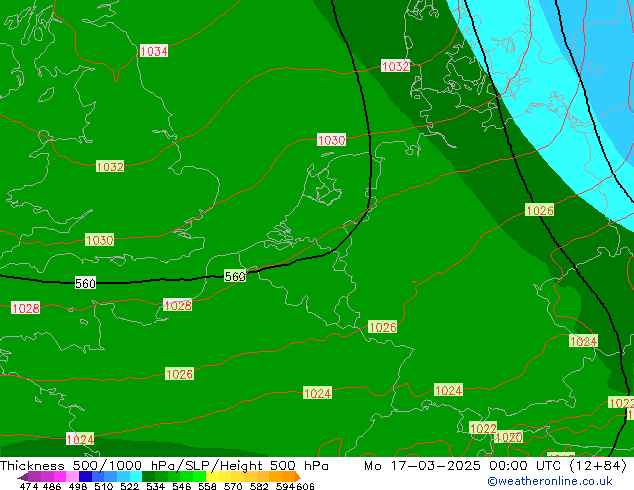Click the 1032 isobar label over Wales
Image resolution: width=634 pixels, height=490 pixels.
[x=110, y=166]
